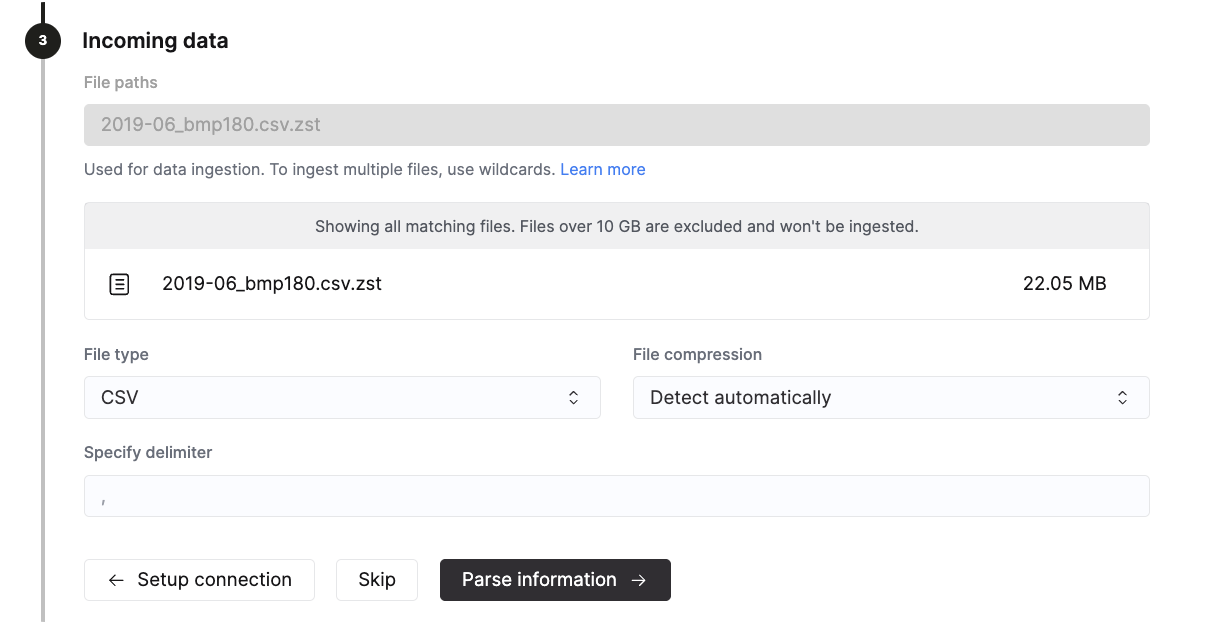
Task: Open the Learn more link
Action: pos(602,169)
